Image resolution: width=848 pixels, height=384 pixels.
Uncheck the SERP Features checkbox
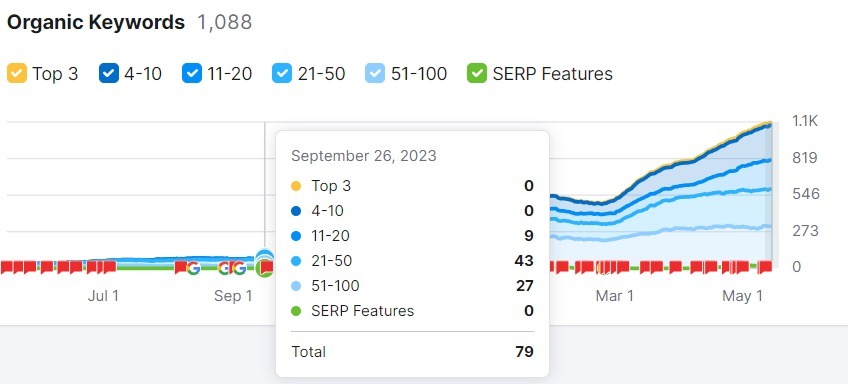pos(477,73)
